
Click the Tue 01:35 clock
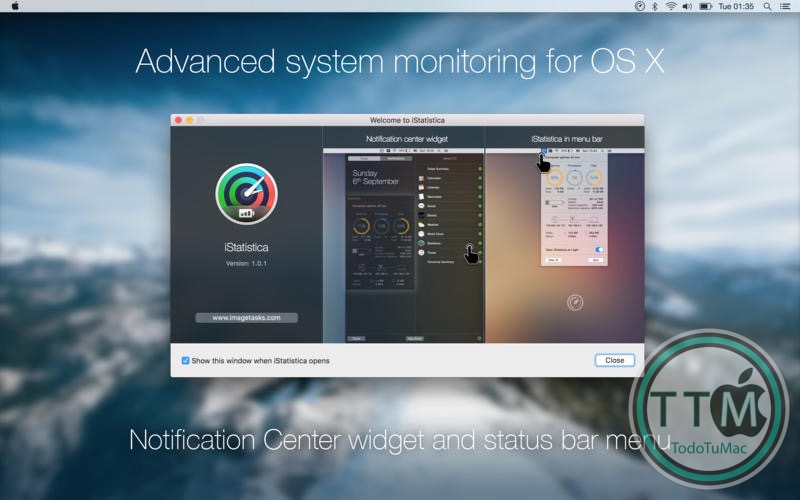click(x=736, y=6)
